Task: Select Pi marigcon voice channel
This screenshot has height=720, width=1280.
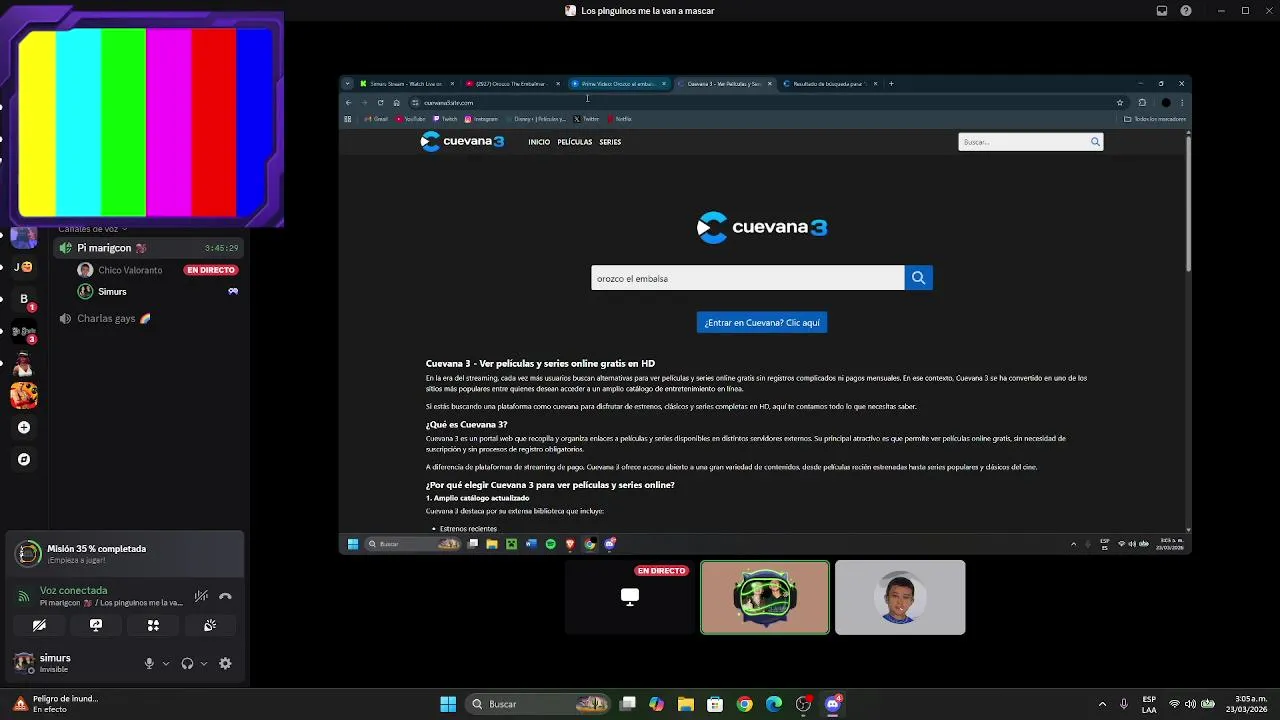Action: point(149,248)
